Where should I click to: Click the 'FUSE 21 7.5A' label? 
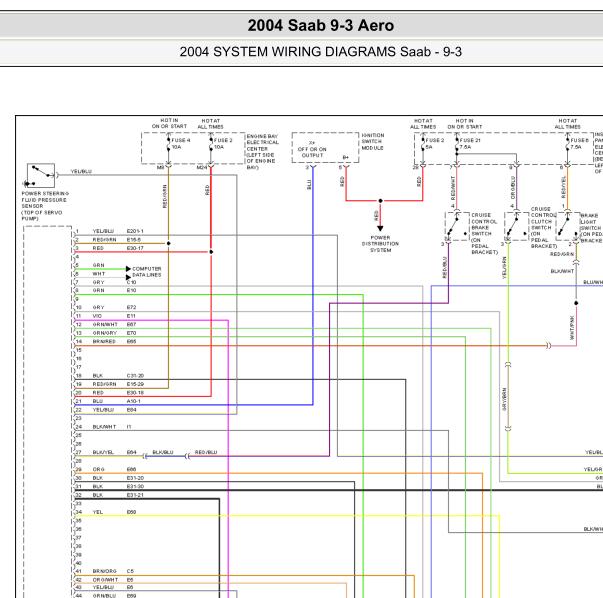point(470,143)
